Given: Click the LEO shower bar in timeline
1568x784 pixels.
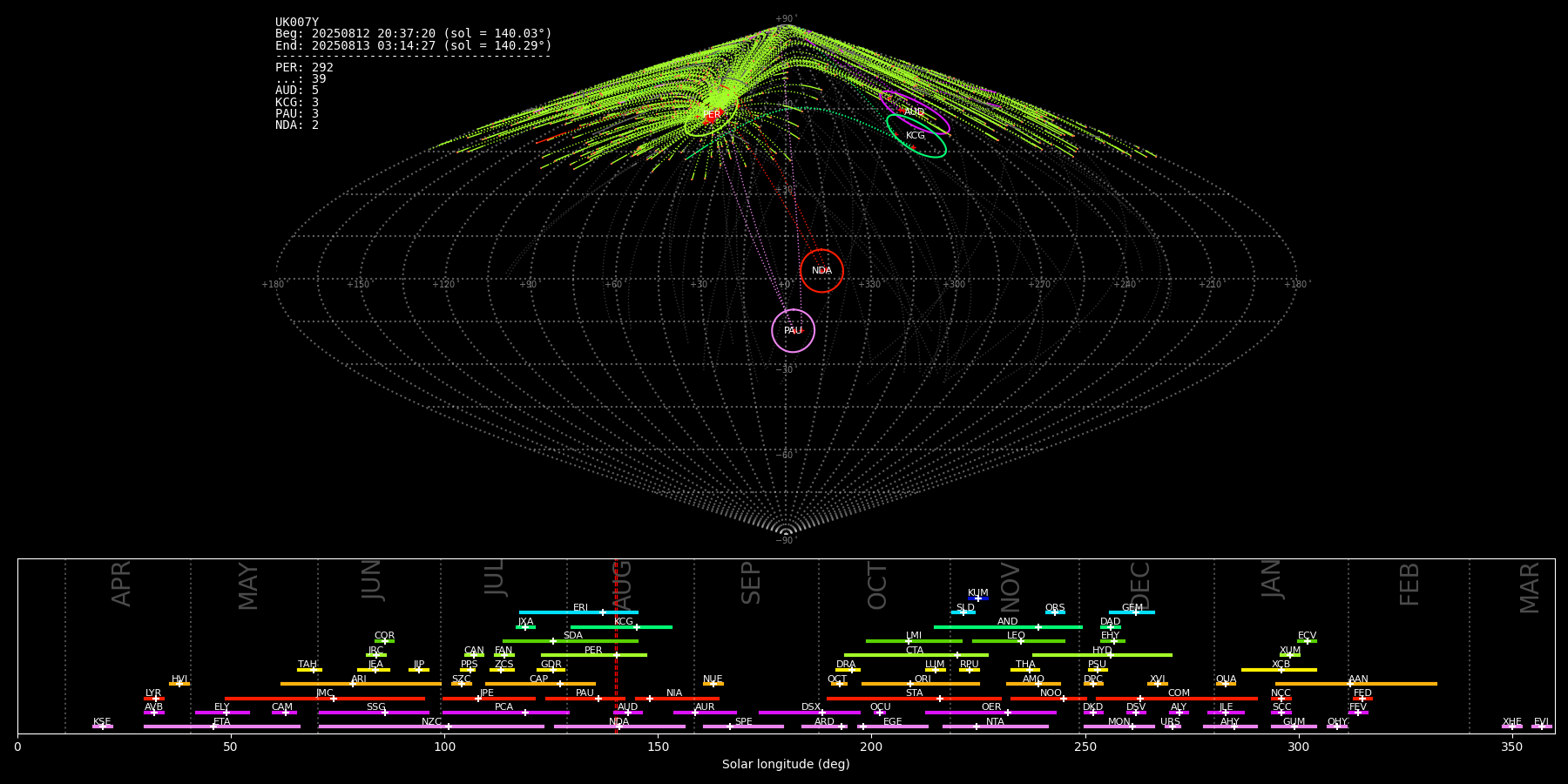Looking at the screenshot, I should (1018, 640).
